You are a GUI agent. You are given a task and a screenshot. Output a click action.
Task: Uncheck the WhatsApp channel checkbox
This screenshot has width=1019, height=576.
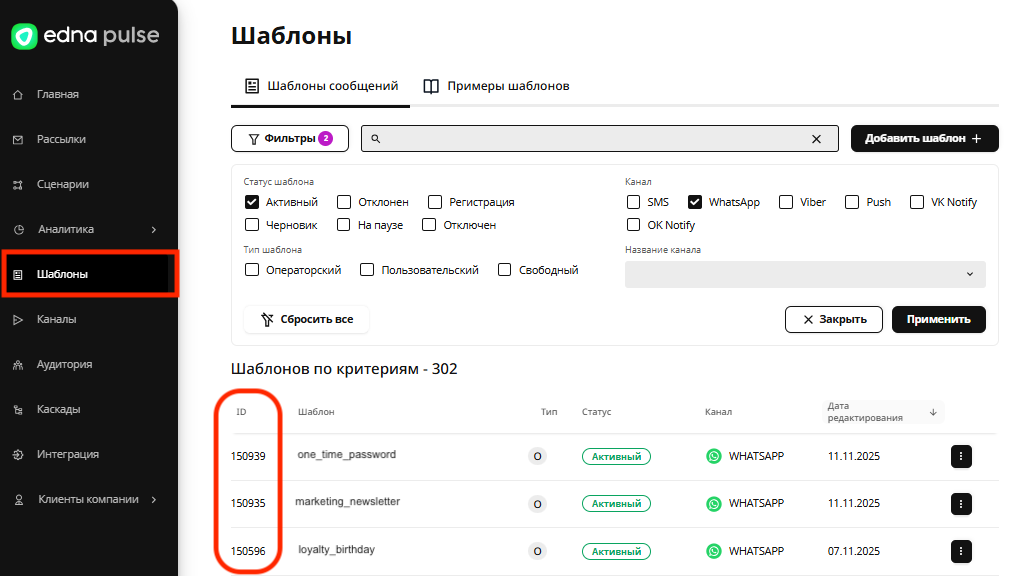(x=695, y=202)
